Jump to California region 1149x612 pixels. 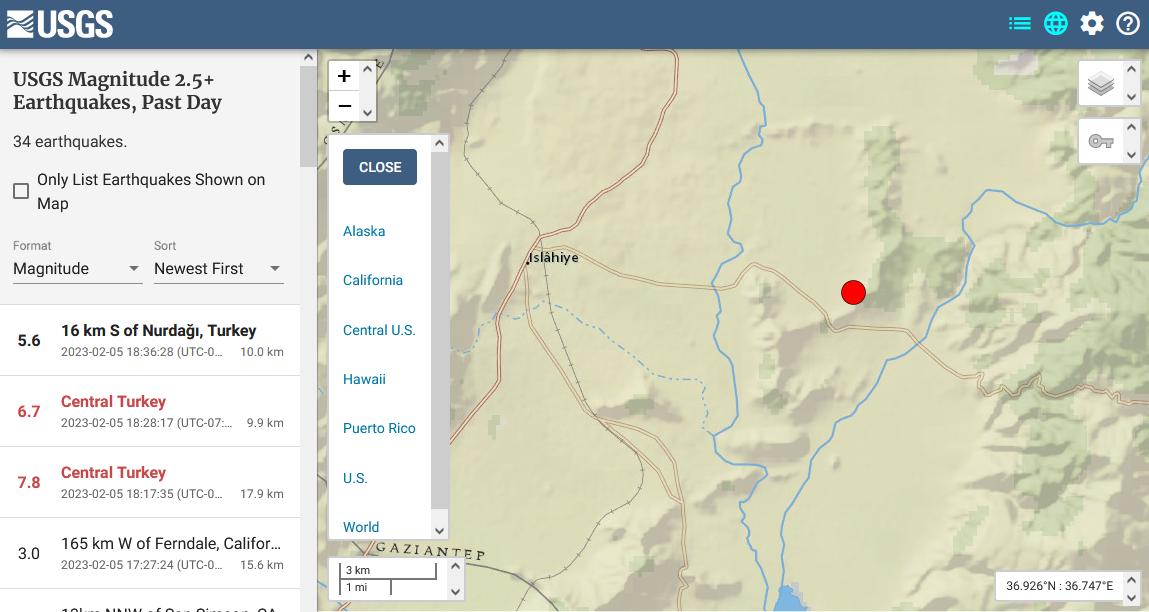pyautogui.click(x=373, y=280)
